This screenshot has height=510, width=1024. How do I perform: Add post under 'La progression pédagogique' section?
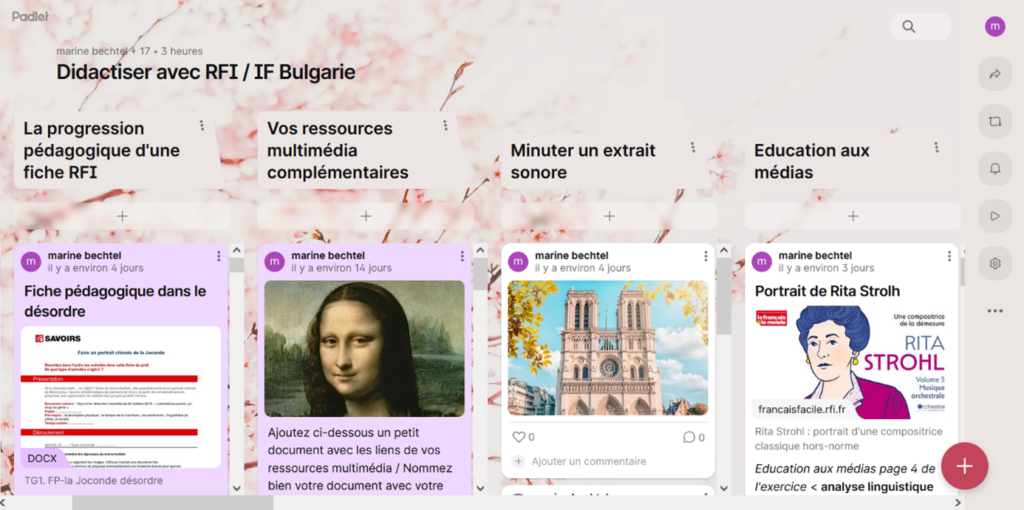point(122,216)
